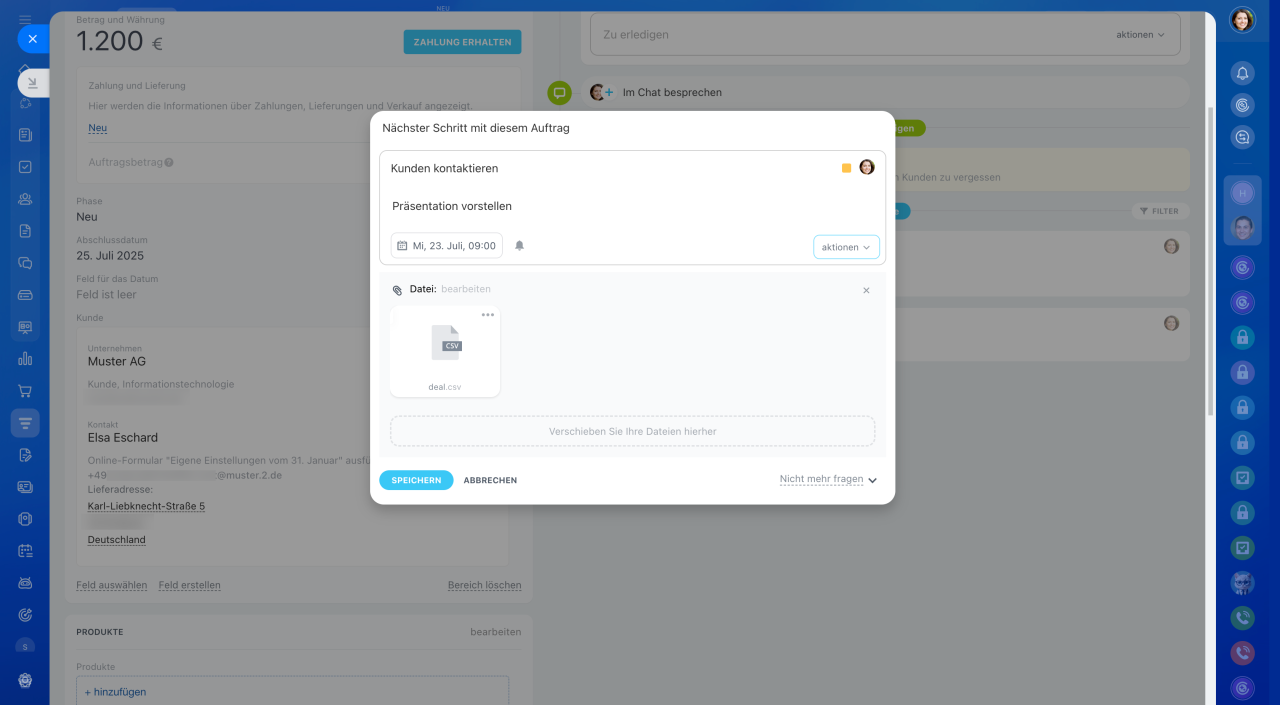
Task: Click the yellow color marker swatch
Action: (x=846, y=168)
